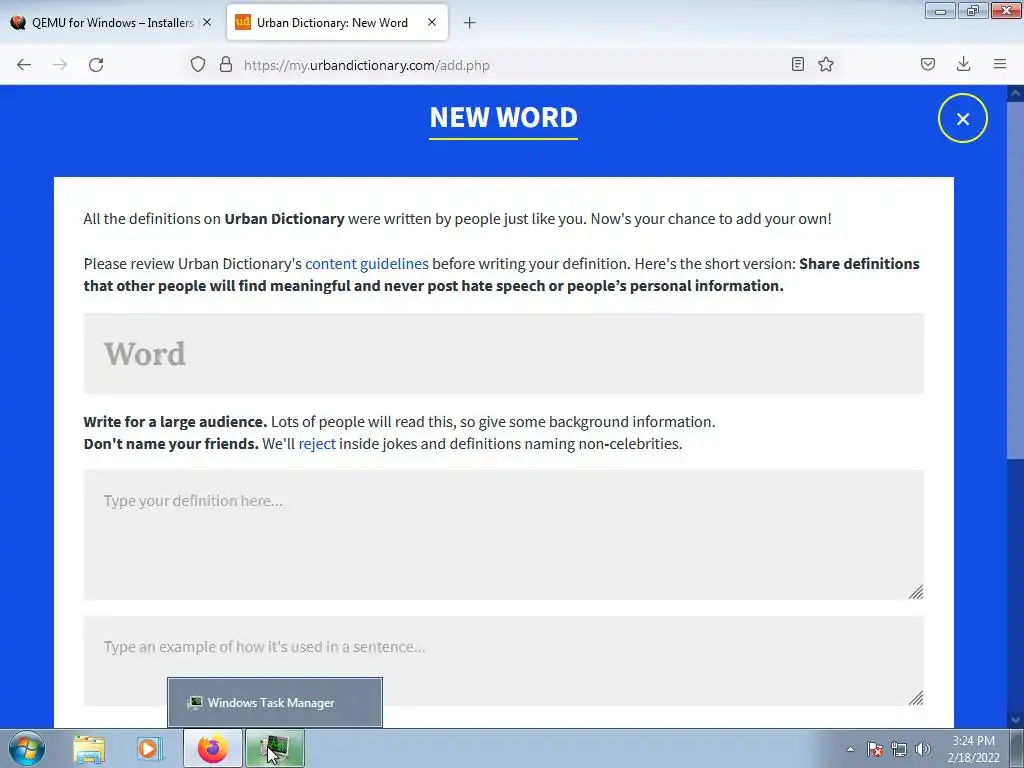Image resolution: width=1024 pixels, height=768 pixels.
Task: Open the Windows Start menu
Action: click(27, 748)
